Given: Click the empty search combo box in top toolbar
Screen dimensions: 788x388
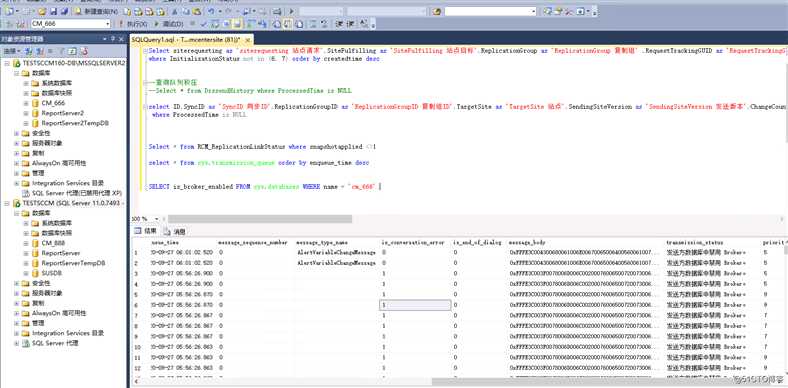Looking at the screenshot, I should point(490,11).
